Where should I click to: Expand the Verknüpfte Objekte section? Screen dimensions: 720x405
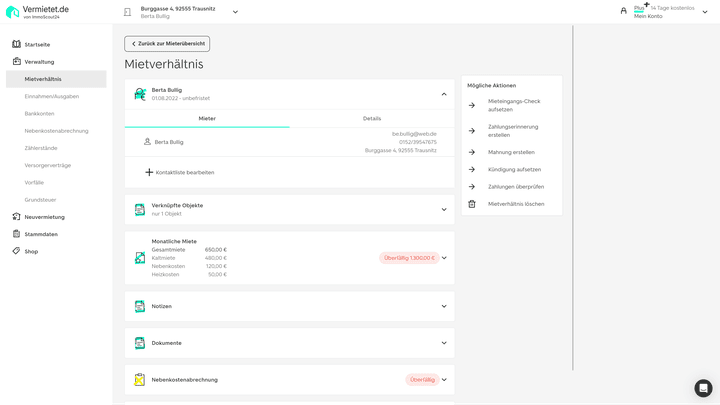(x=444, y=209)
